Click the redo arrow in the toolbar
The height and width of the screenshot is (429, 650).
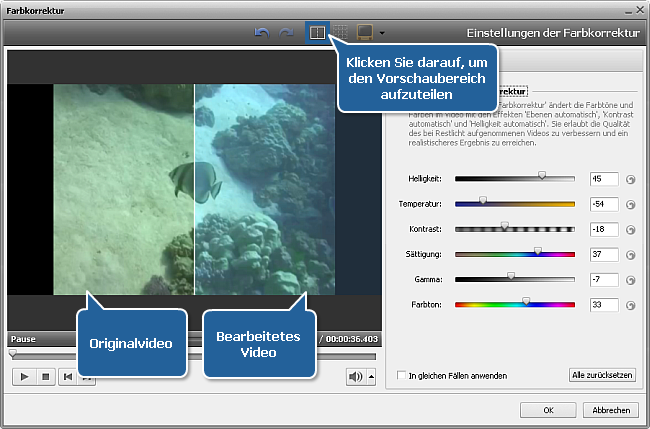(x=286, y=32)
